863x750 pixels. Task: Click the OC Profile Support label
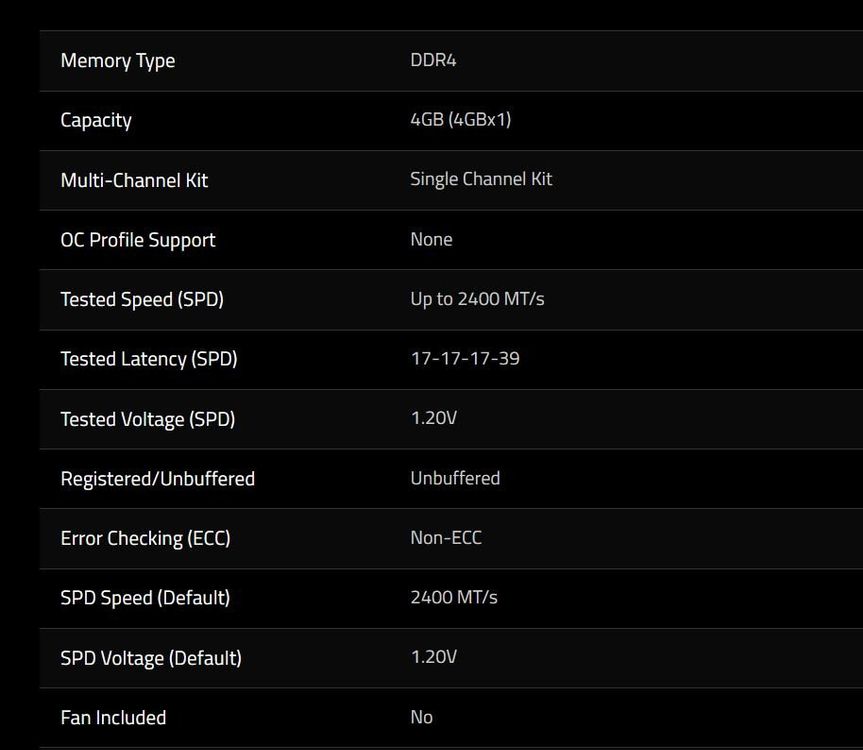(138, 240)
